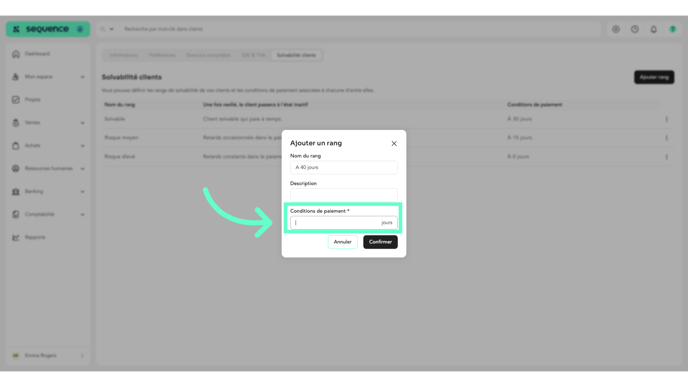The width and height of the screenshot is (688, 387).
Task: Open row menu for Risque moyen rank
Action: pos(666,138)
